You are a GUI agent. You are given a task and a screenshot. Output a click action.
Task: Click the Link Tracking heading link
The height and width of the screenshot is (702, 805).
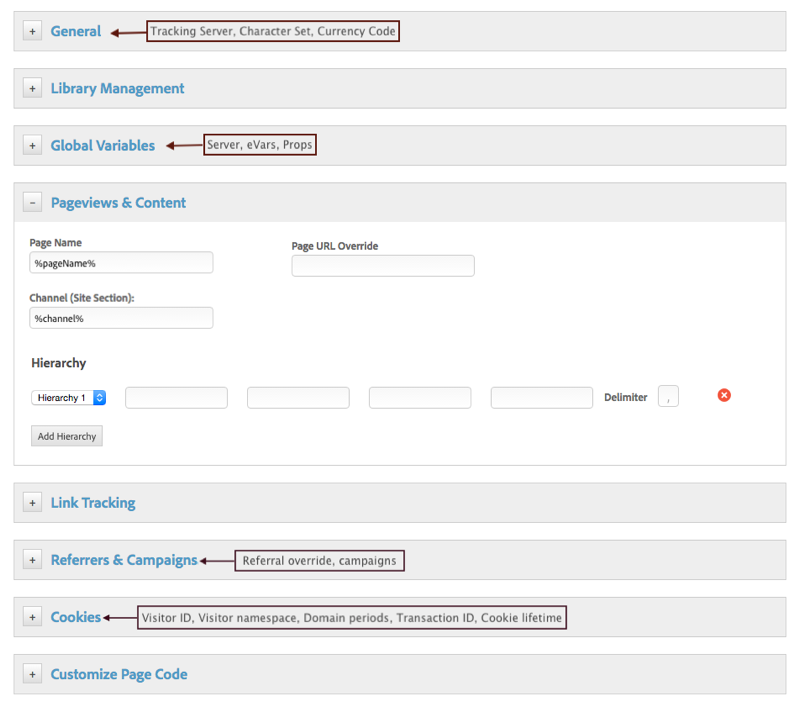(92, 502)
